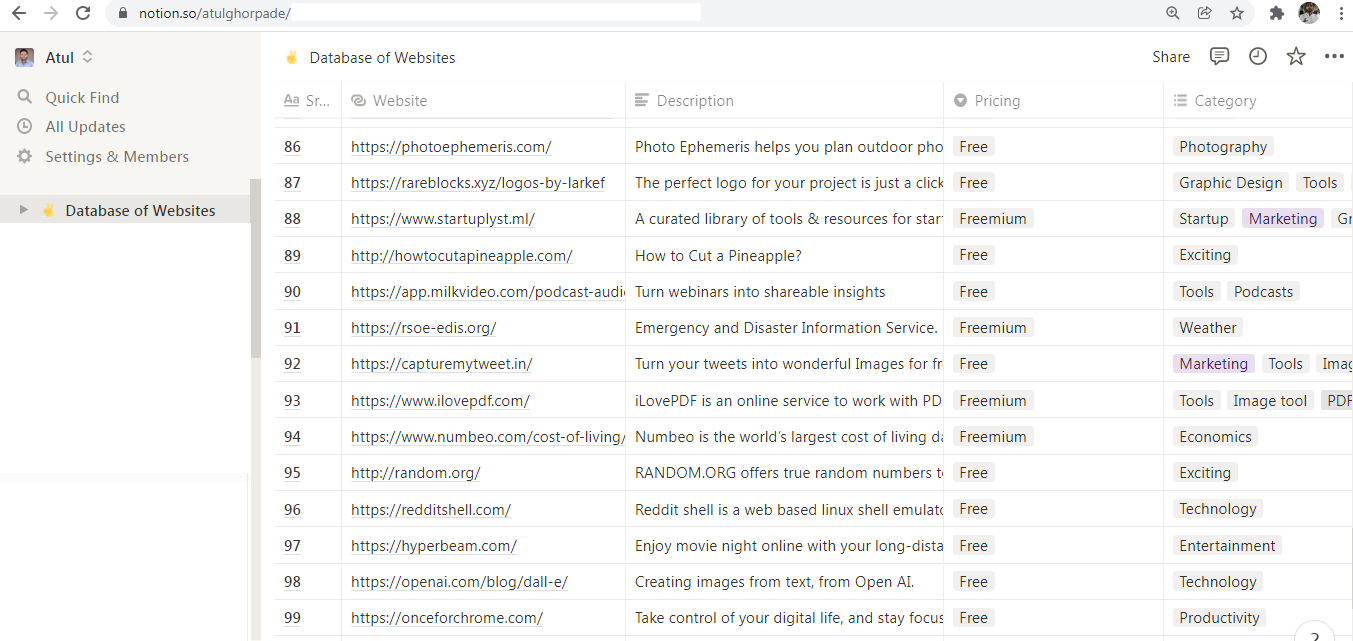Screen dimensions: 1353x641
Task: Reload the page
Action: [x=83, y=13]
